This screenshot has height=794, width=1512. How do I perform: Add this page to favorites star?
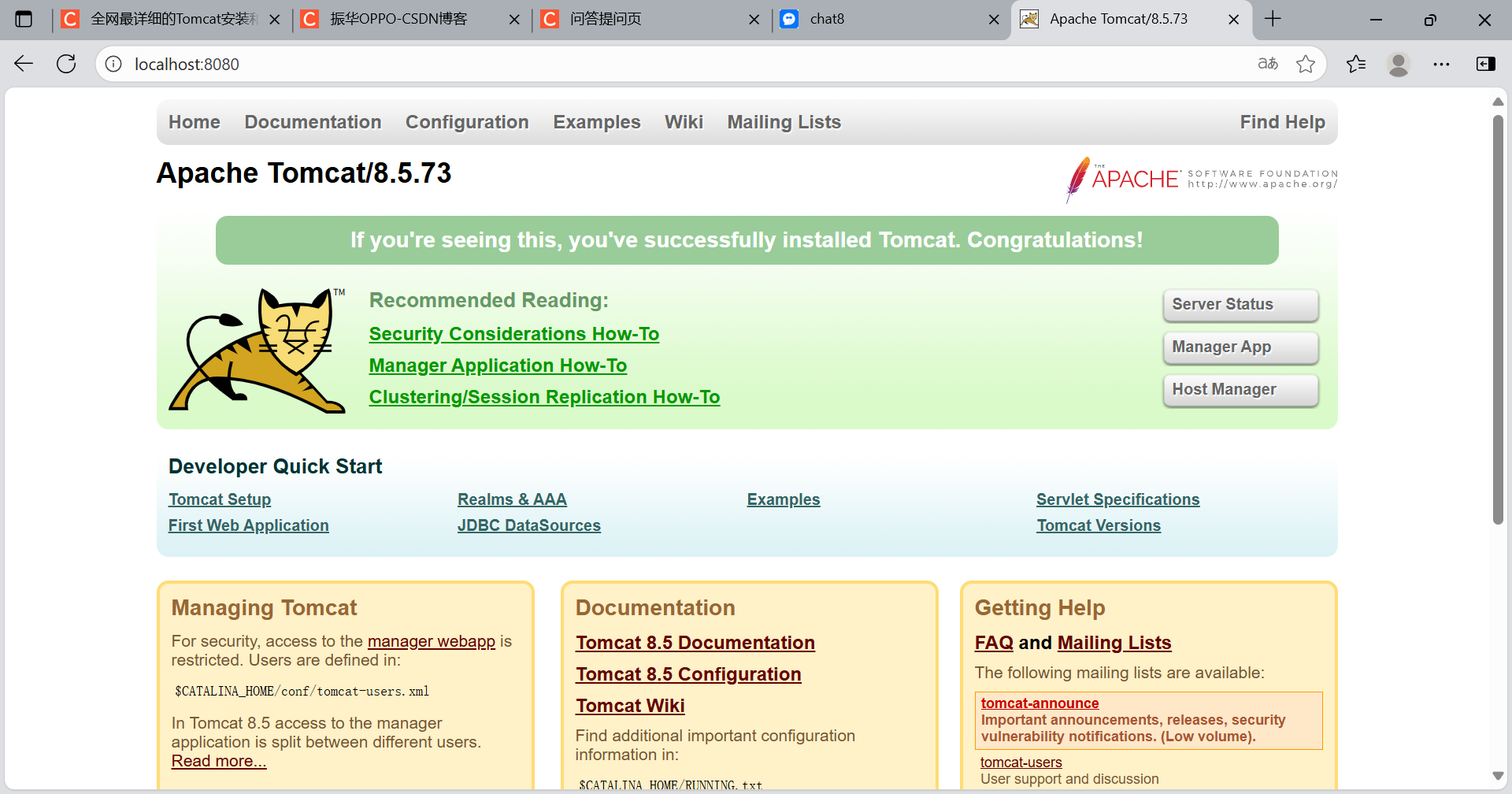(x=1306, y=64)
